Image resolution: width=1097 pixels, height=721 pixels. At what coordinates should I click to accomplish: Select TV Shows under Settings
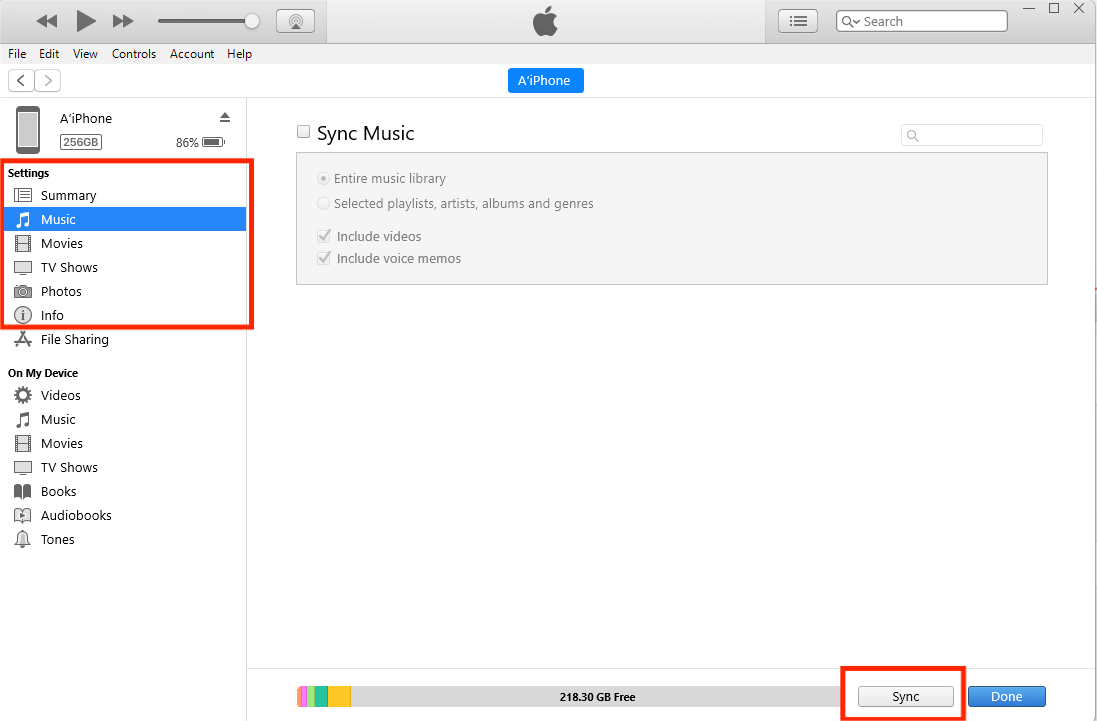click(125, 267)
